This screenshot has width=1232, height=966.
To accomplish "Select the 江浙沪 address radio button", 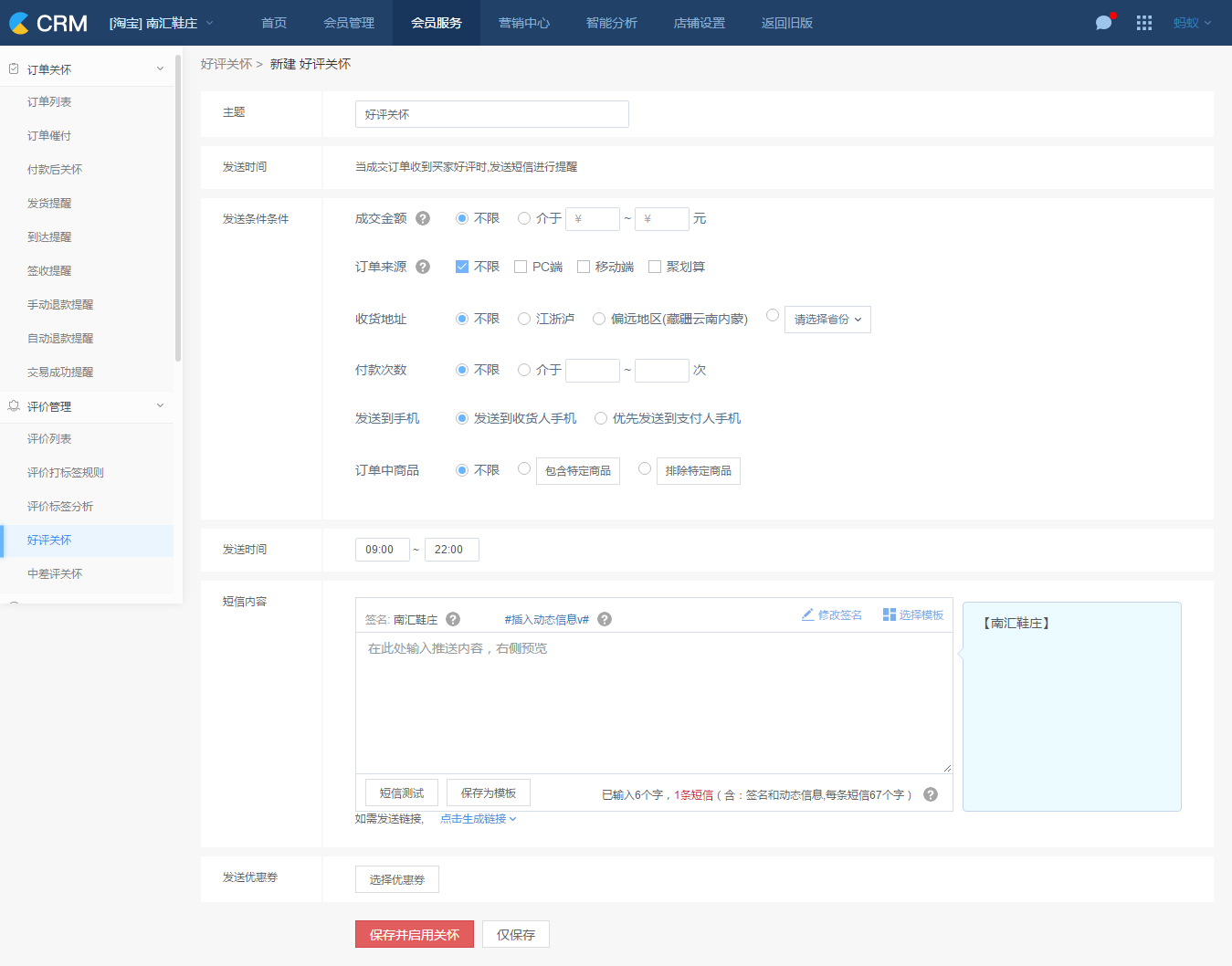I will pos(524,319).
